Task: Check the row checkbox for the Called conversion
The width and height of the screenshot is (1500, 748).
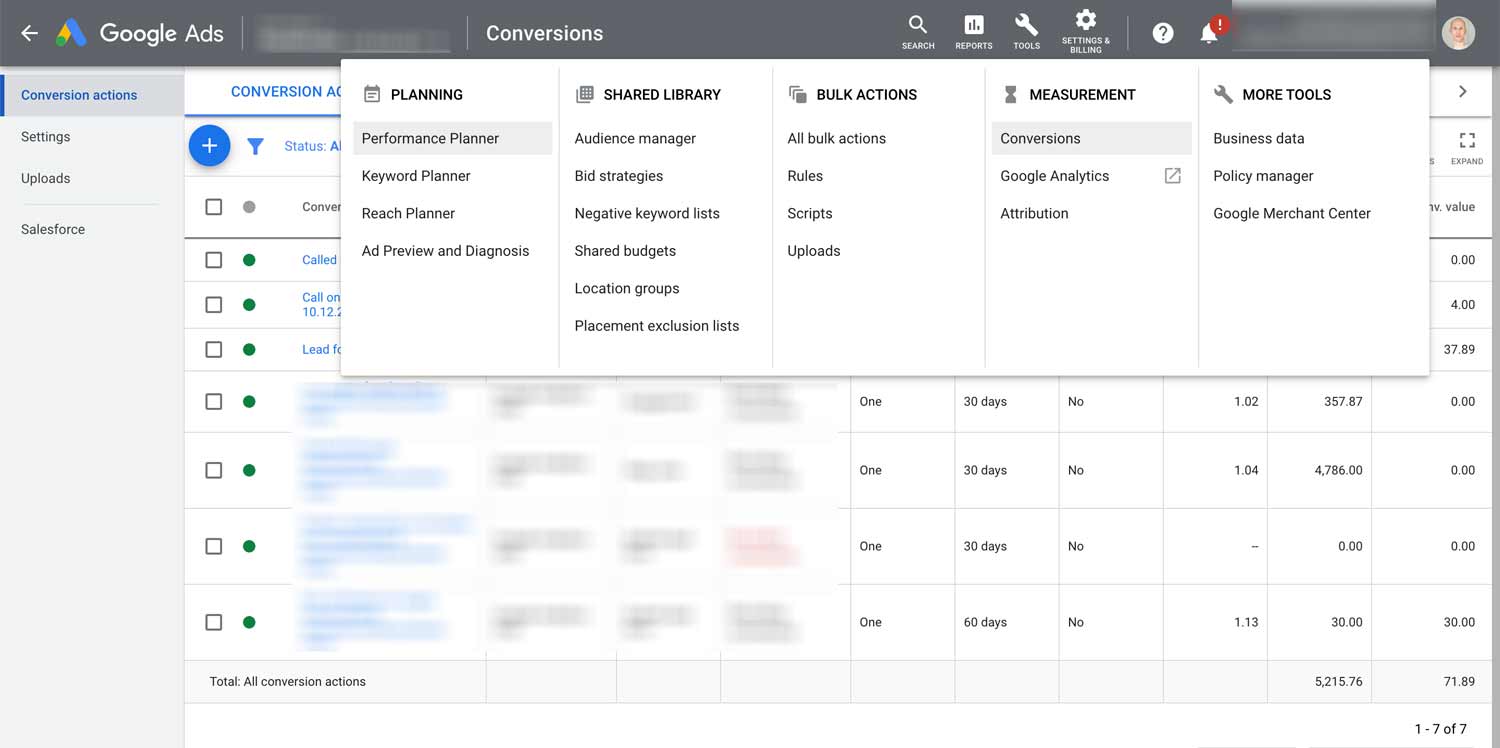Action: click(x=213, y=259)
